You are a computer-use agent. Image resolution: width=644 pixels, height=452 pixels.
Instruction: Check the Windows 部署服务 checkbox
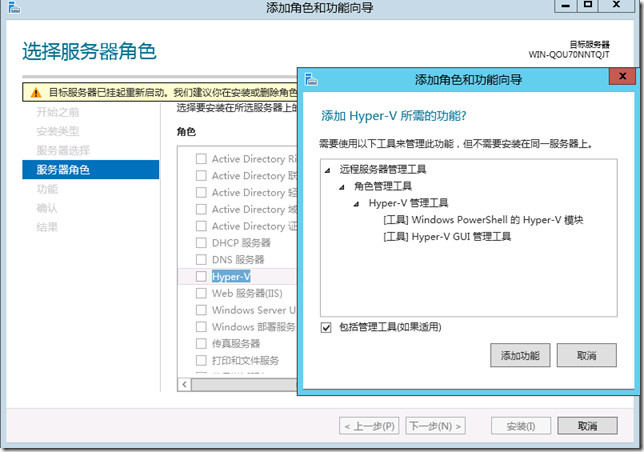click(x=201, y=327)
